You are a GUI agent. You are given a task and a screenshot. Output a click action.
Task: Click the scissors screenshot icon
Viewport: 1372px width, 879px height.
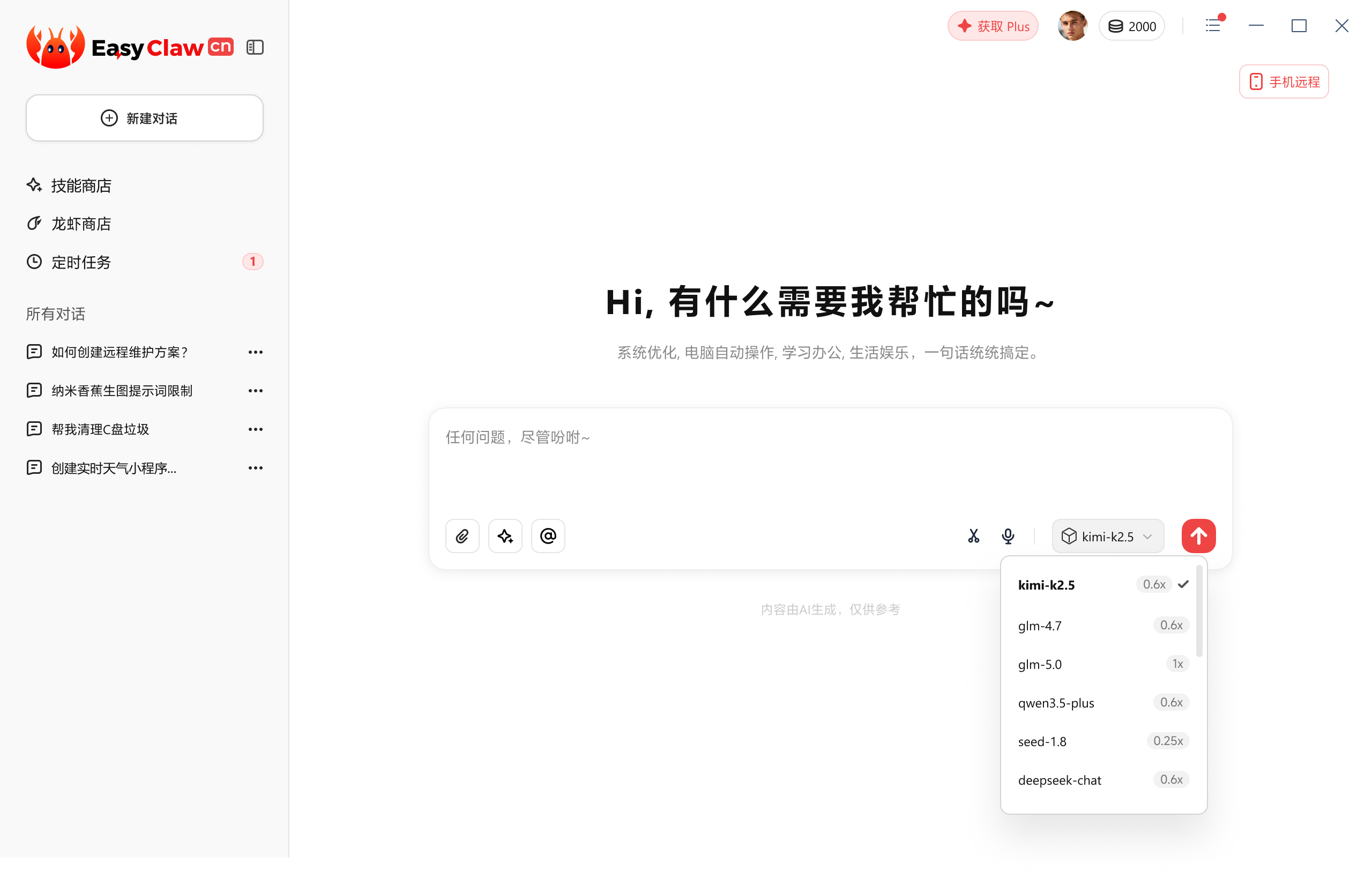(x=973, y=536)
